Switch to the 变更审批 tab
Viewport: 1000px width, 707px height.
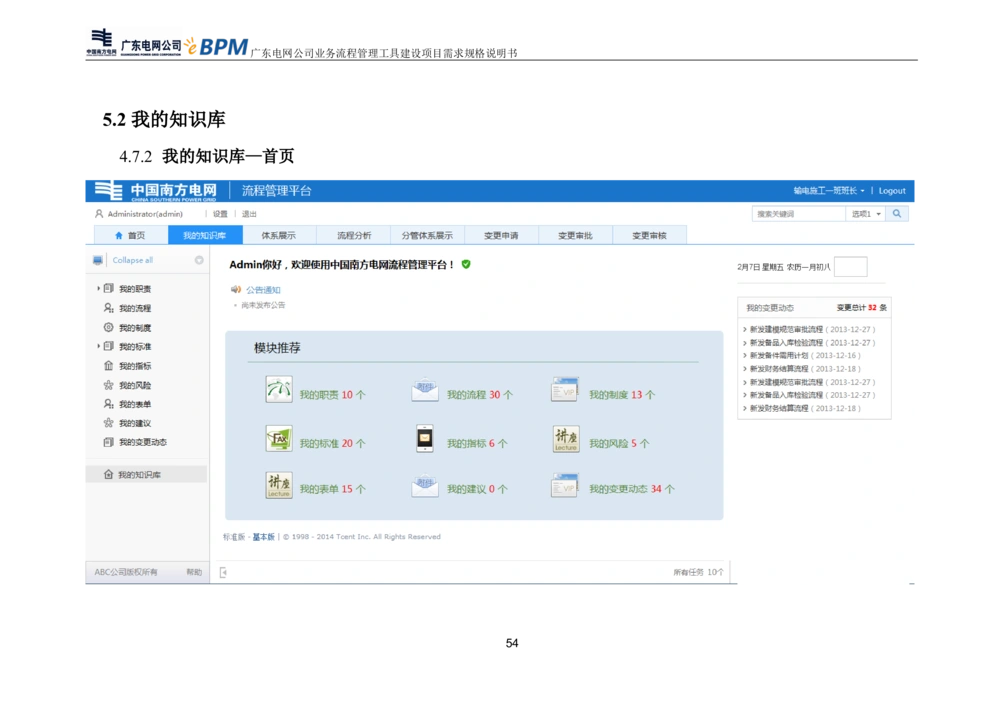point(574,235)
